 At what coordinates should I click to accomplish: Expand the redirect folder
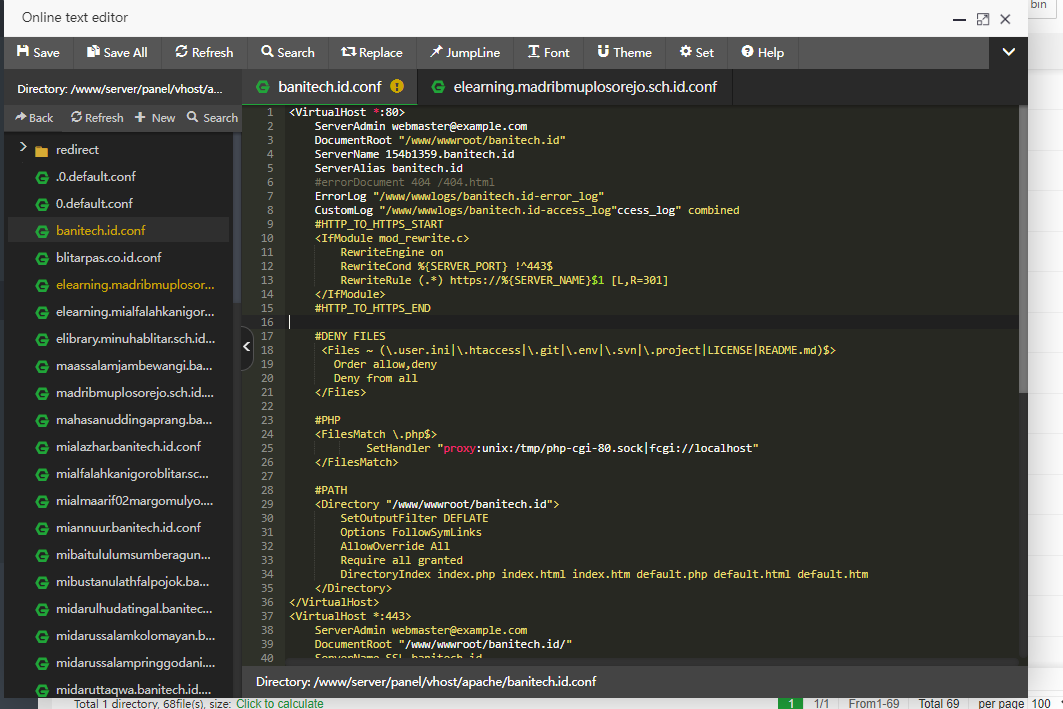click(22, 149)
